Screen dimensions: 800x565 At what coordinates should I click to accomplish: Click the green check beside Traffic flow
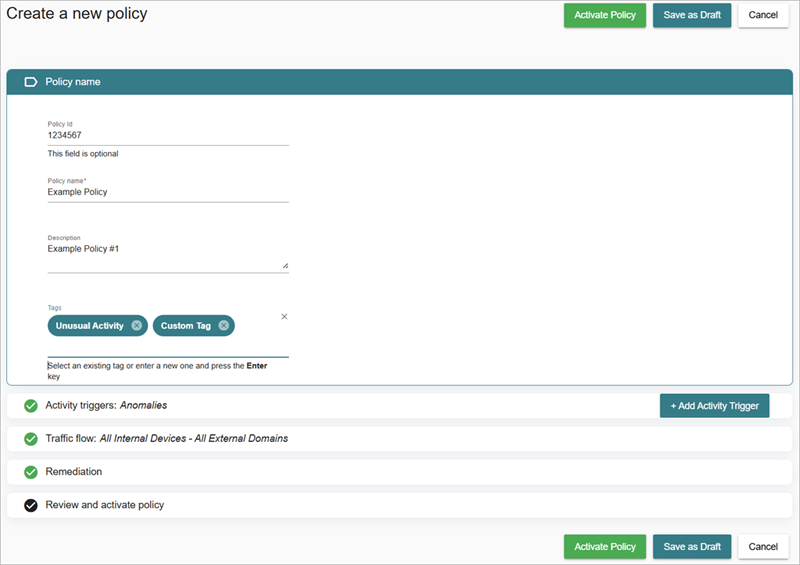(x=31, y=439)
